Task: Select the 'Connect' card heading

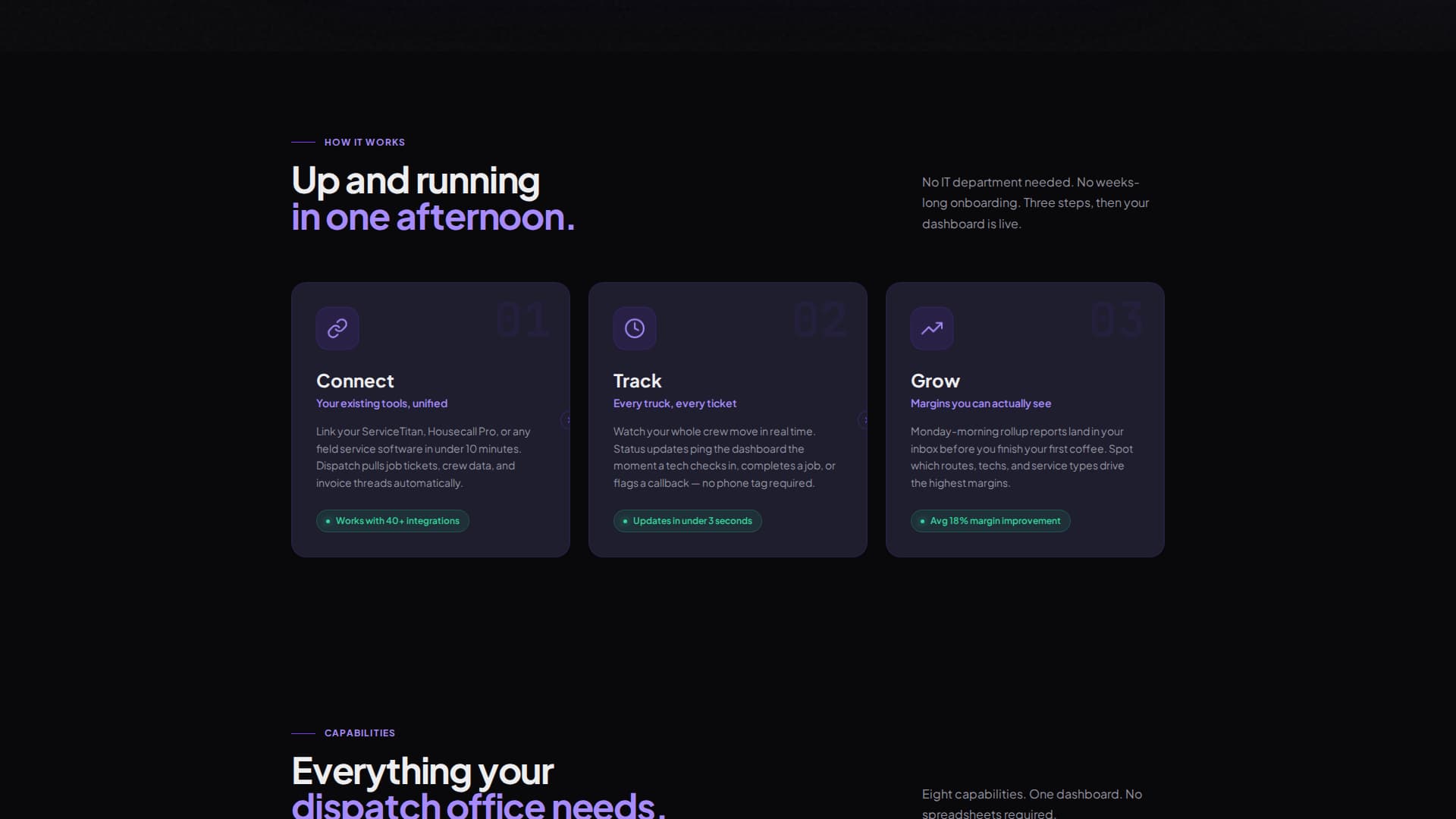Action: point(355,381)
